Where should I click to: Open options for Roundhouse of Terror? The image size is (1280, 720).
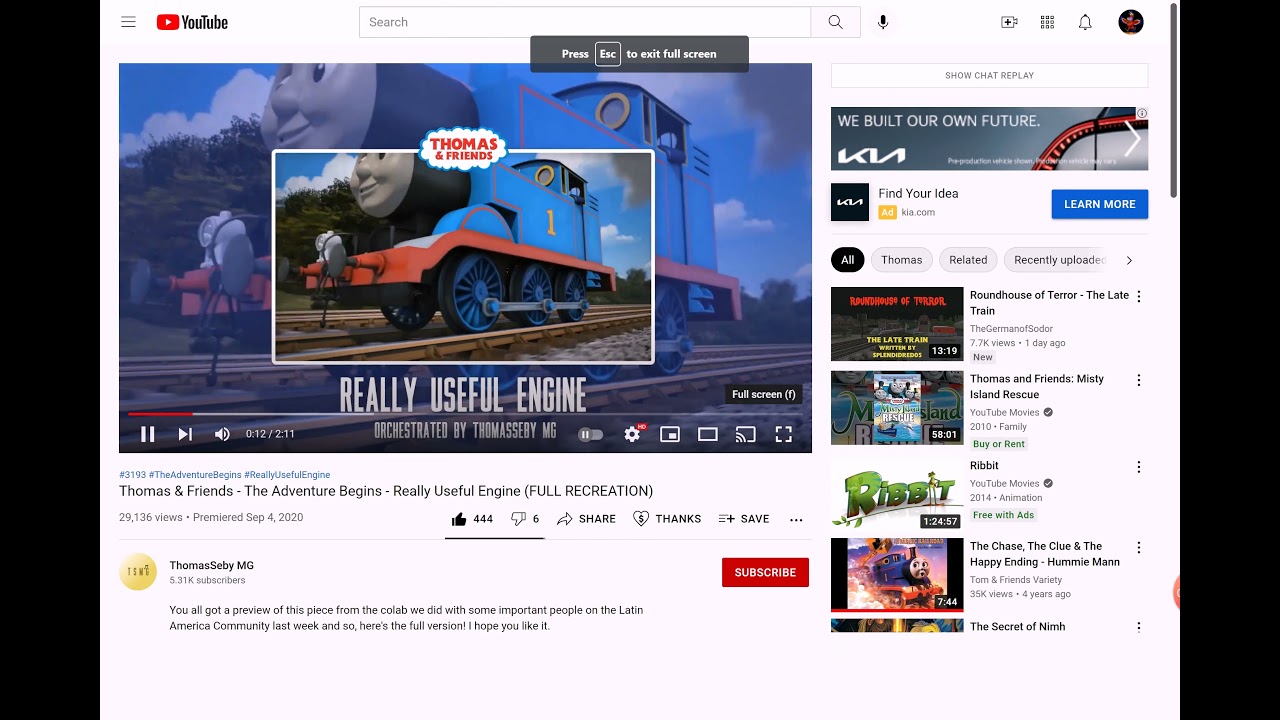click(x=1138, y=296)
